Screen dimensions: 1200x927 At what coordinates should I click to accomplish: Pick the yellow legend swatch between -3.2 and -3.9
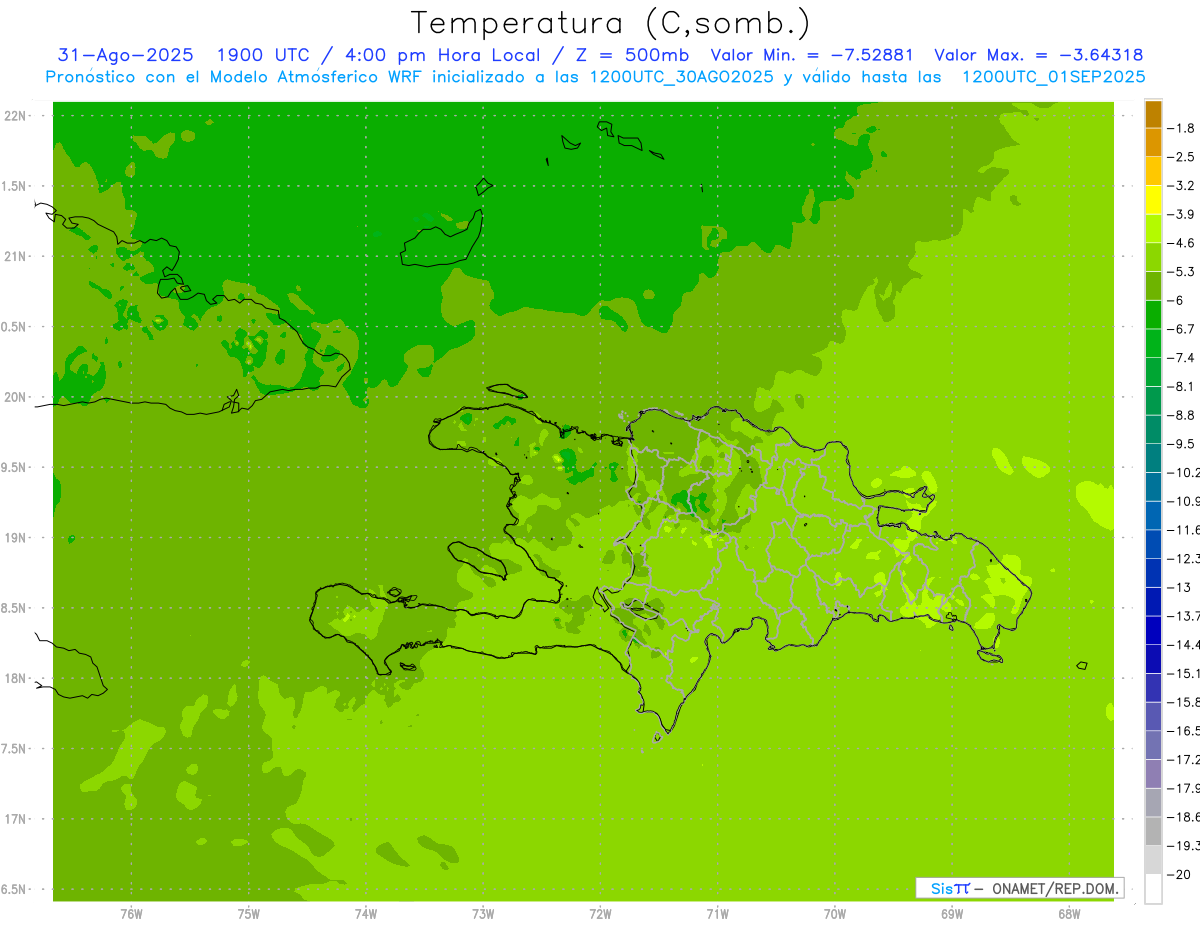(1153, 200)
